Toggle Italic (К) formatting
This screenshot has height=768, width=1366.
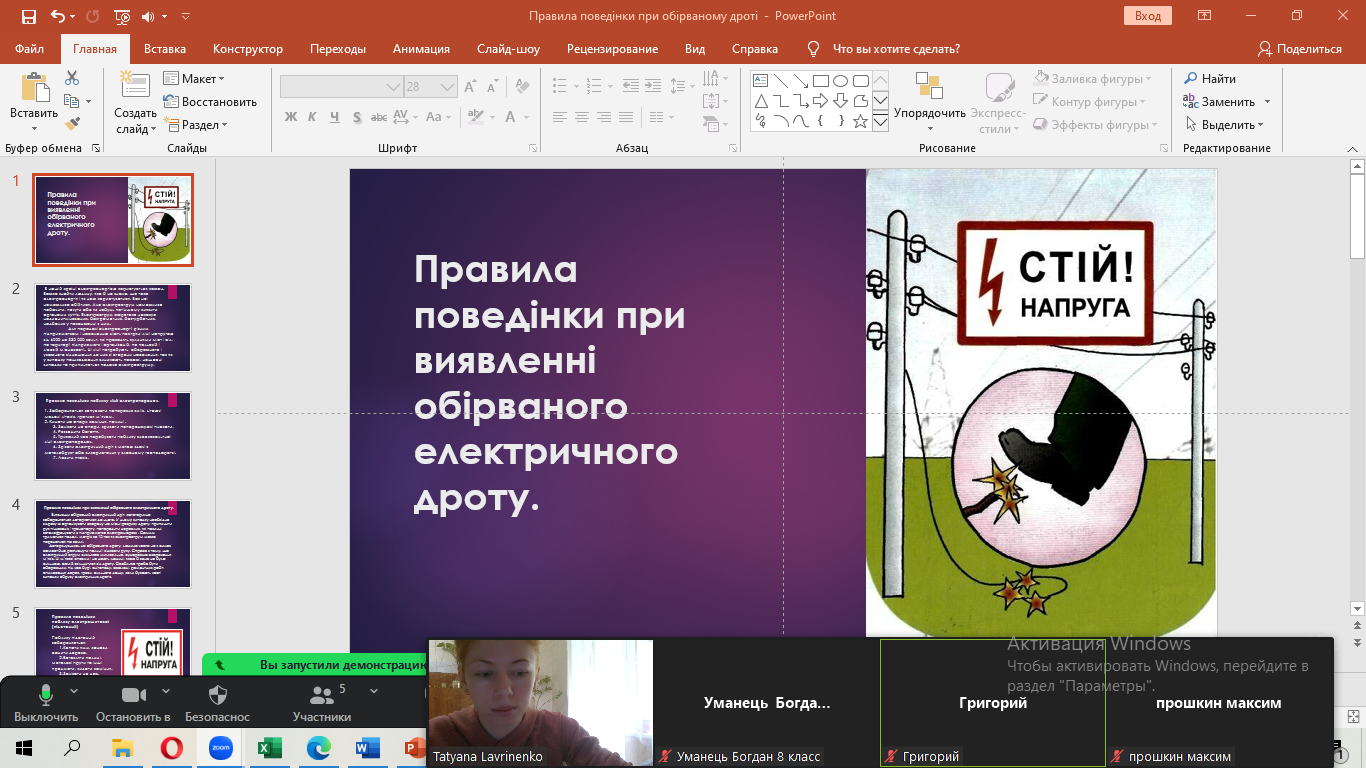point(314,117)
